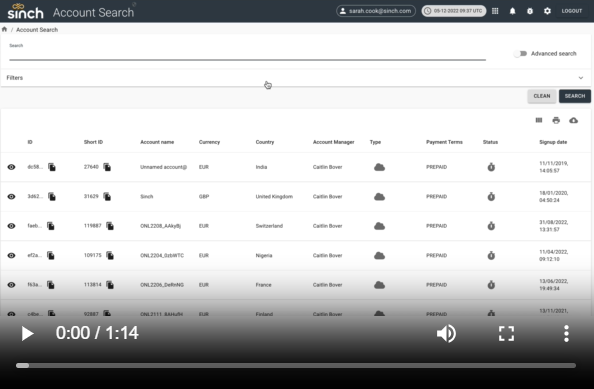594x389 pixels.
Task: Sort by Short ID column header
Action: pos(93,142)
